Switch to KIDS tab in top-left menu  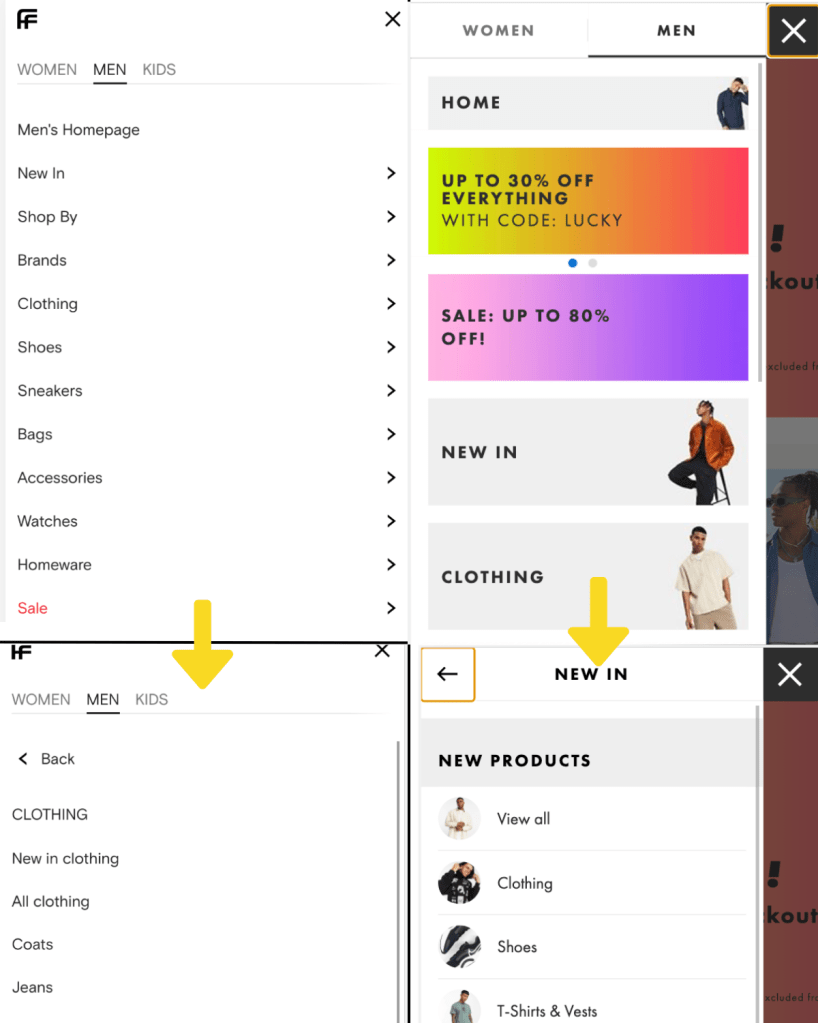tap(159, 70)
